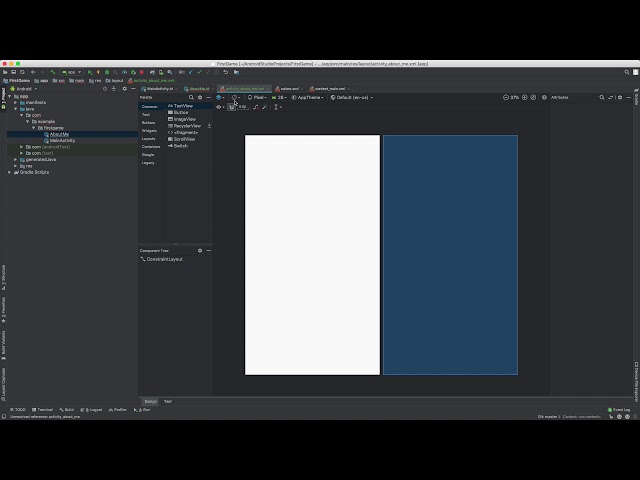Expand the manifests folder
This screenshot has height=480, width=640.
(x=16, y=102)
